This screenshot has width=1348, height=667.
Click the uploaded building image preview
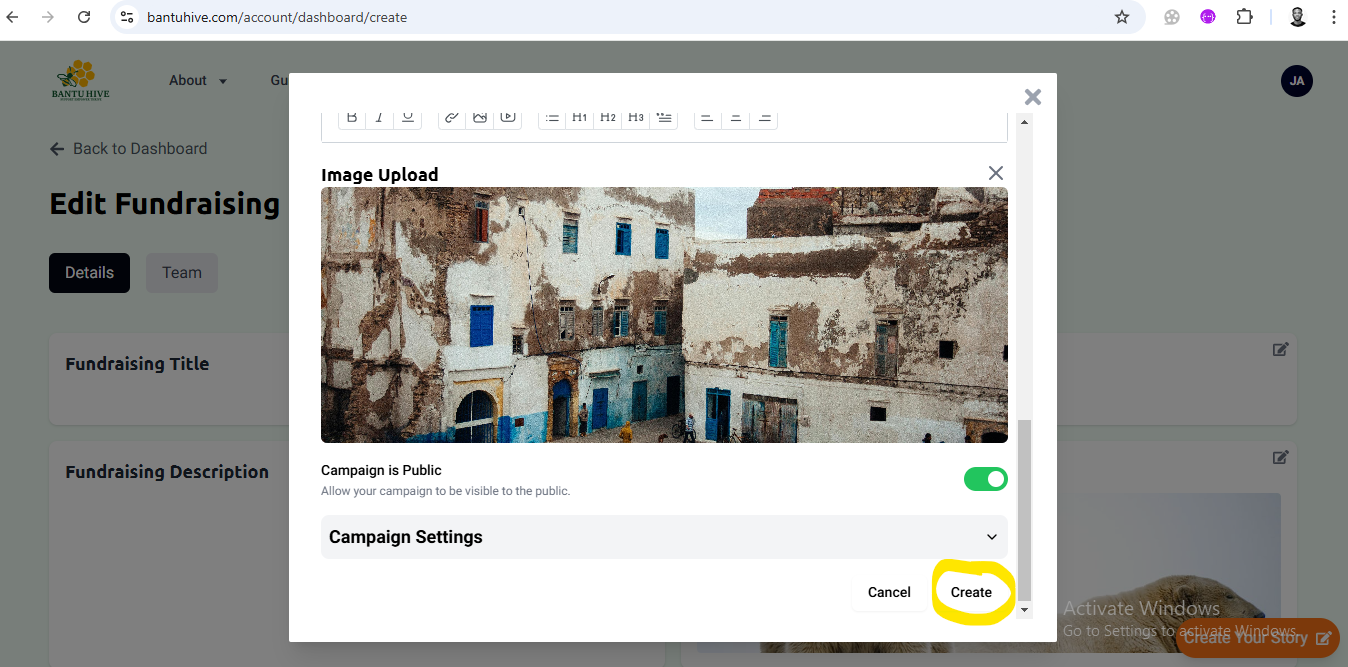point(664,315)
